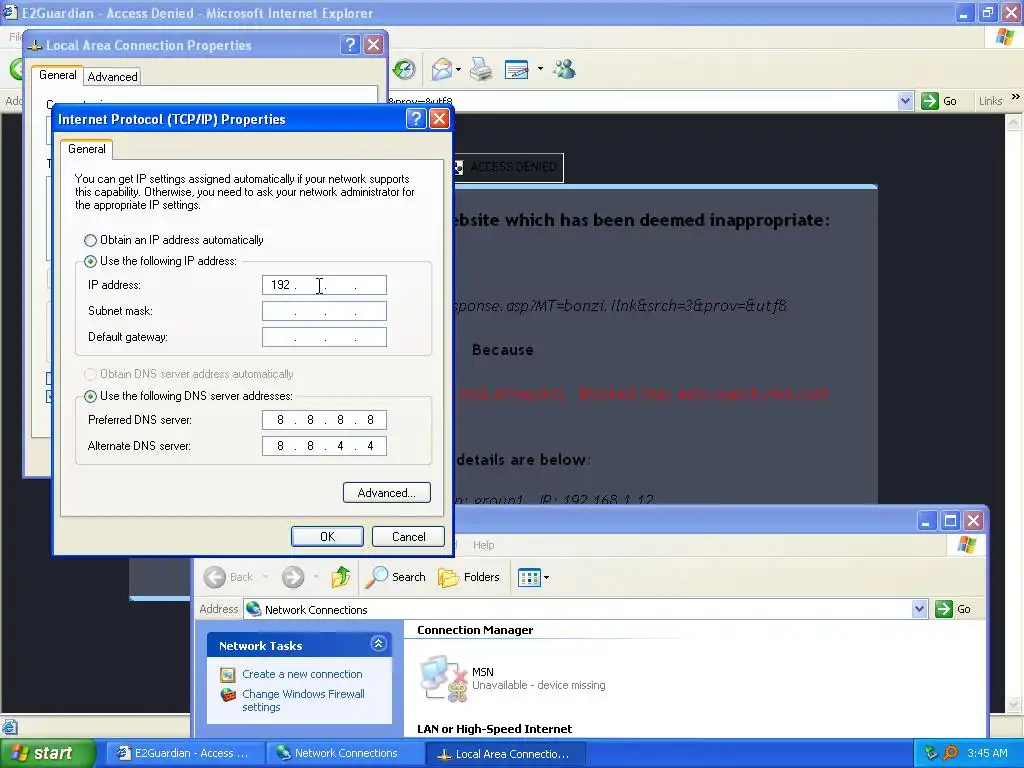Screen dimensions: 1024x768
Task: Click the system tray magnifier icon
Action: [950, 753]
